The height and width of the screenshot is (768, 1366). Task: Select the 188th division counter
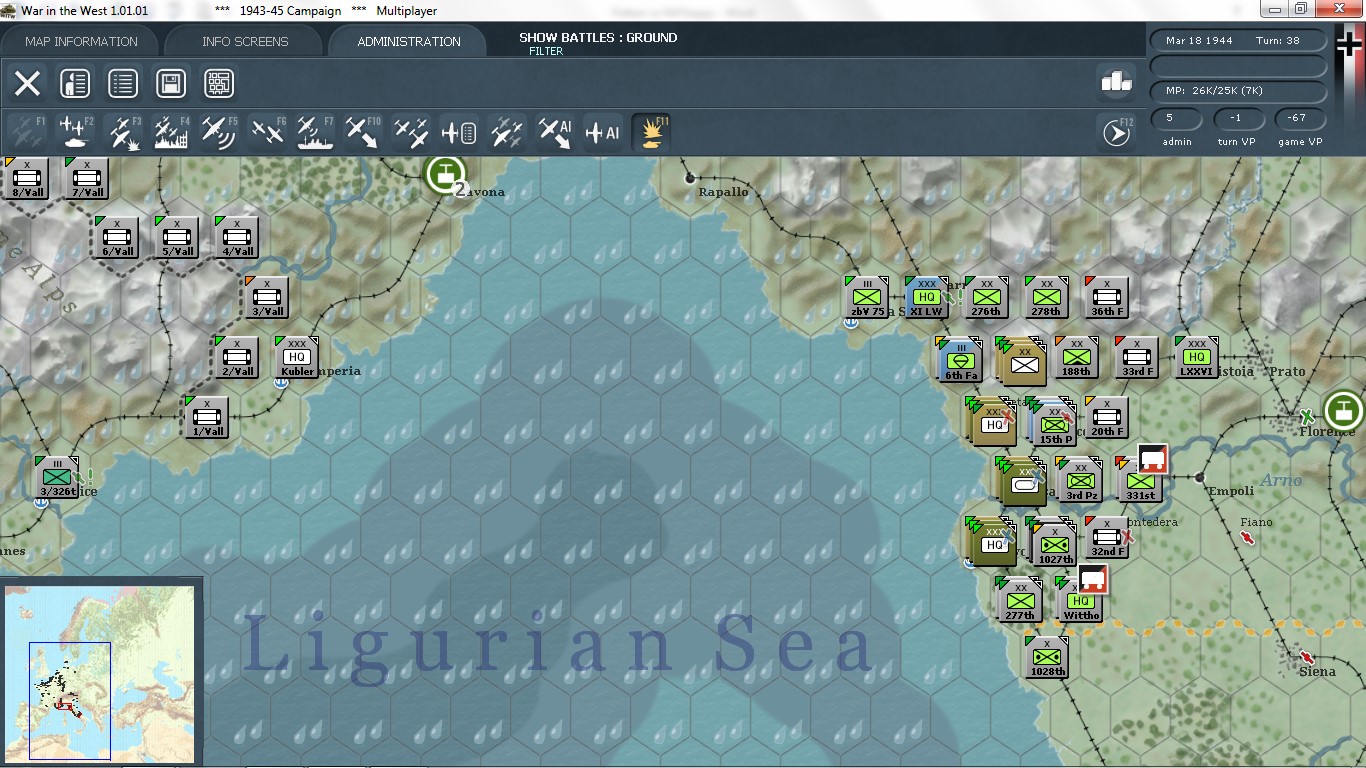tap(1077, 358)
